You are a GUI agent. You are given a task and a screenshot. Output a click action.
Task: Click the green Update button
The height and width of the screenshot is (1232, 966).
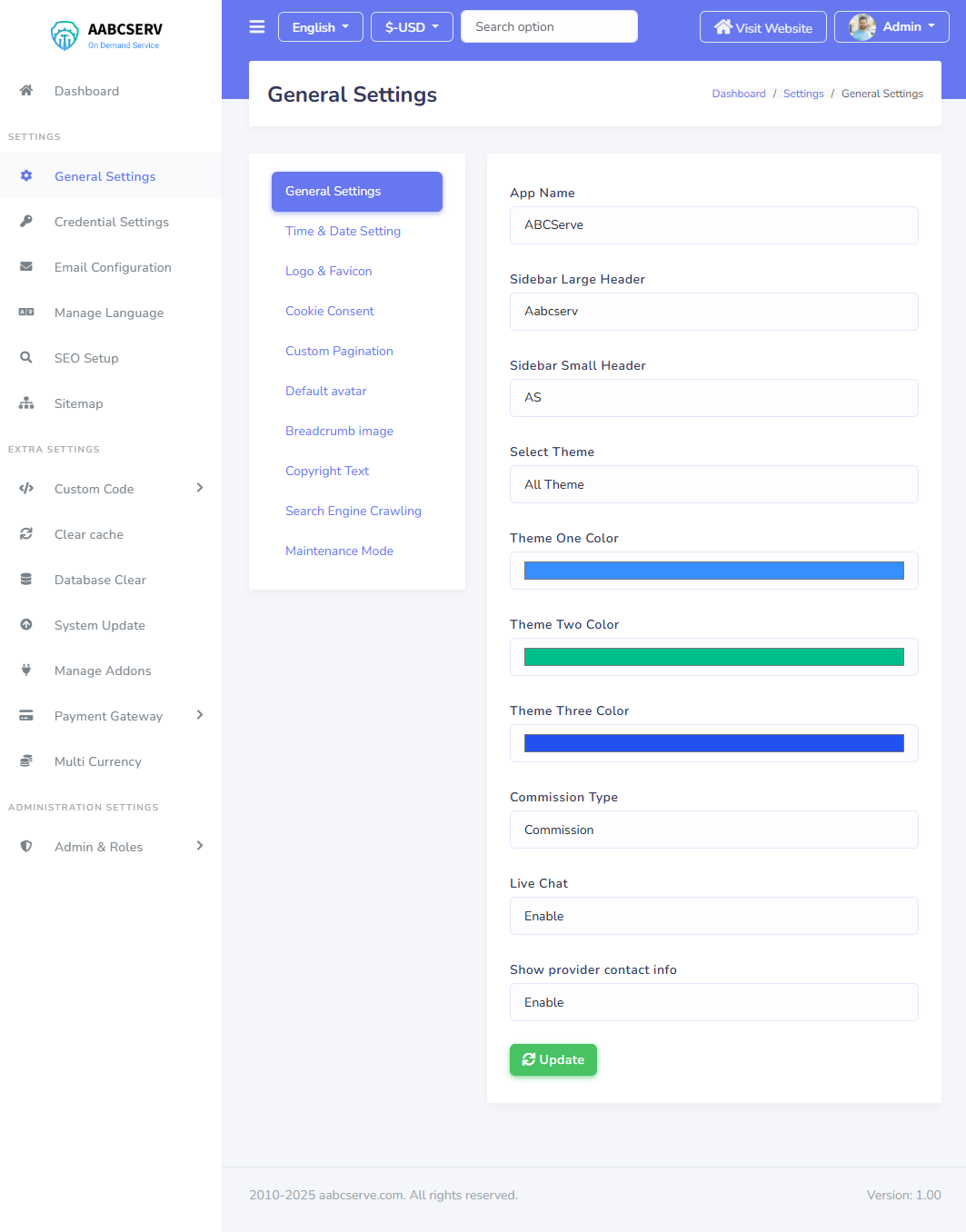point(553,1059)
